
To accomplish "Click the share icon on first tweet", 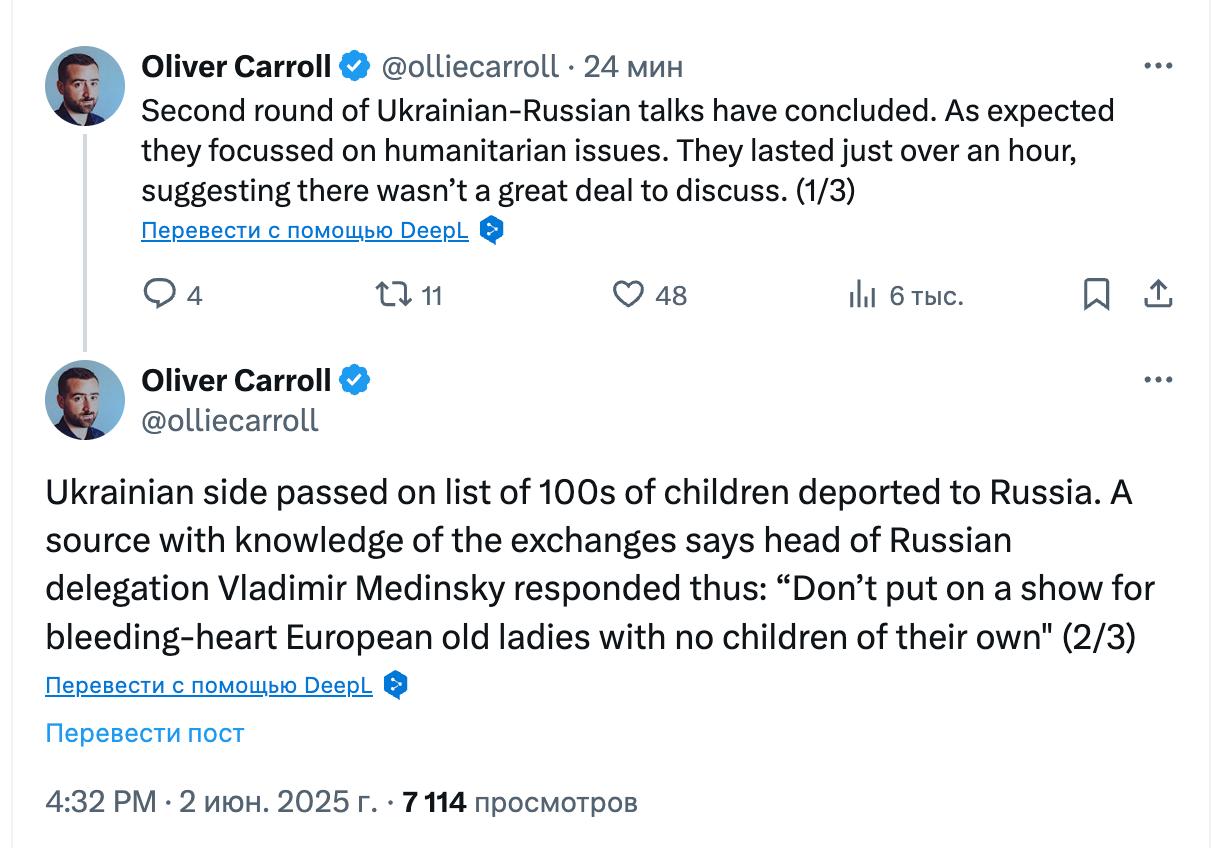I will point(1157,295).
